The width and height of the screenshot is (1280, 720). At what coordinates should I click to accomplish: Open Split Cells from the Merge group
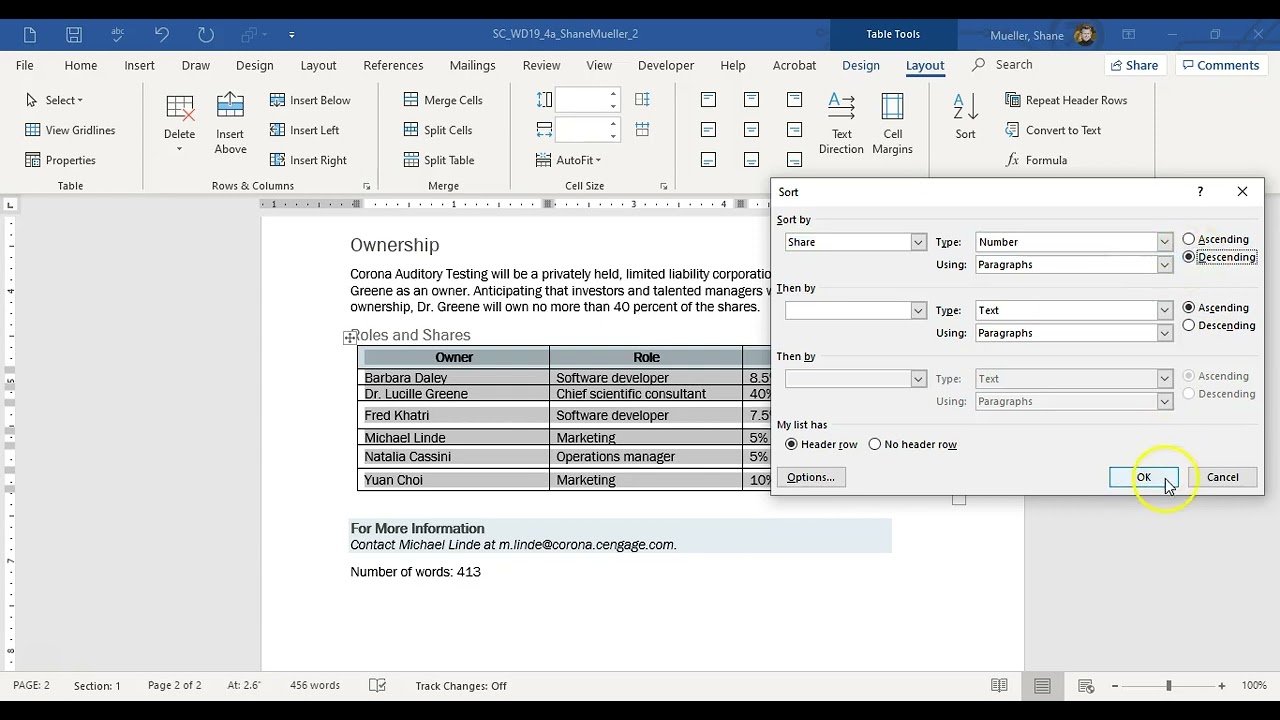tap(438, 130)
